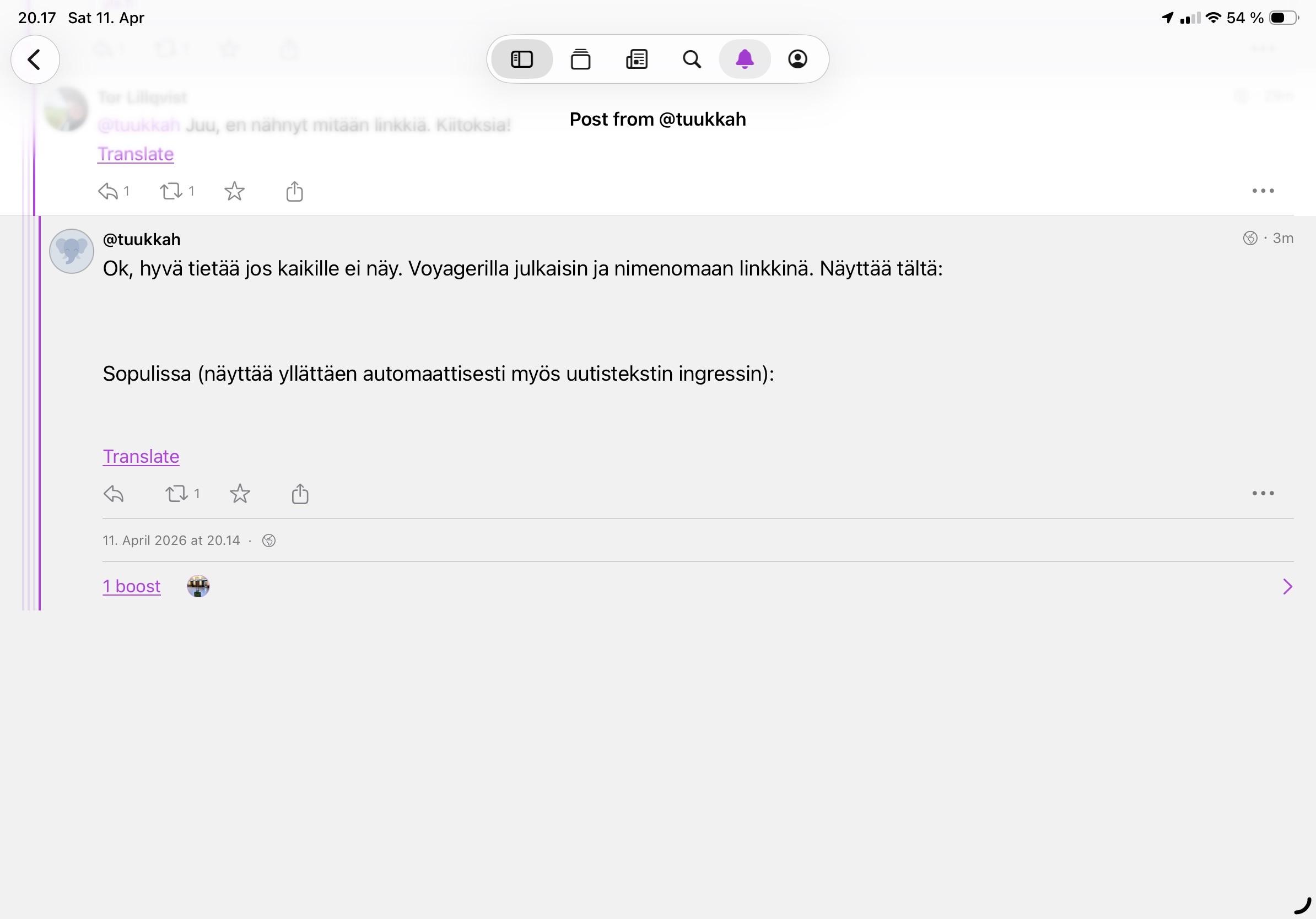
Task: Open ellipsis menu on Tor Lillqvist's reply
Action: 1264,191
